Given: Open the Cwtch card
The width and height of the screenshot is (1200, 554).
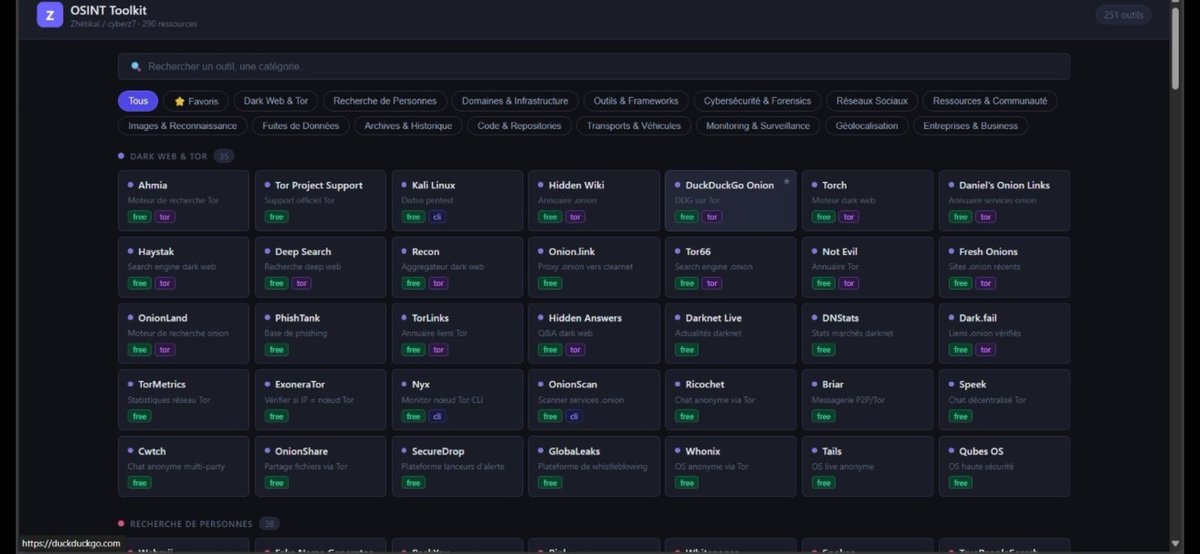Looking at the screenshot, I should [x=183, y=466].
